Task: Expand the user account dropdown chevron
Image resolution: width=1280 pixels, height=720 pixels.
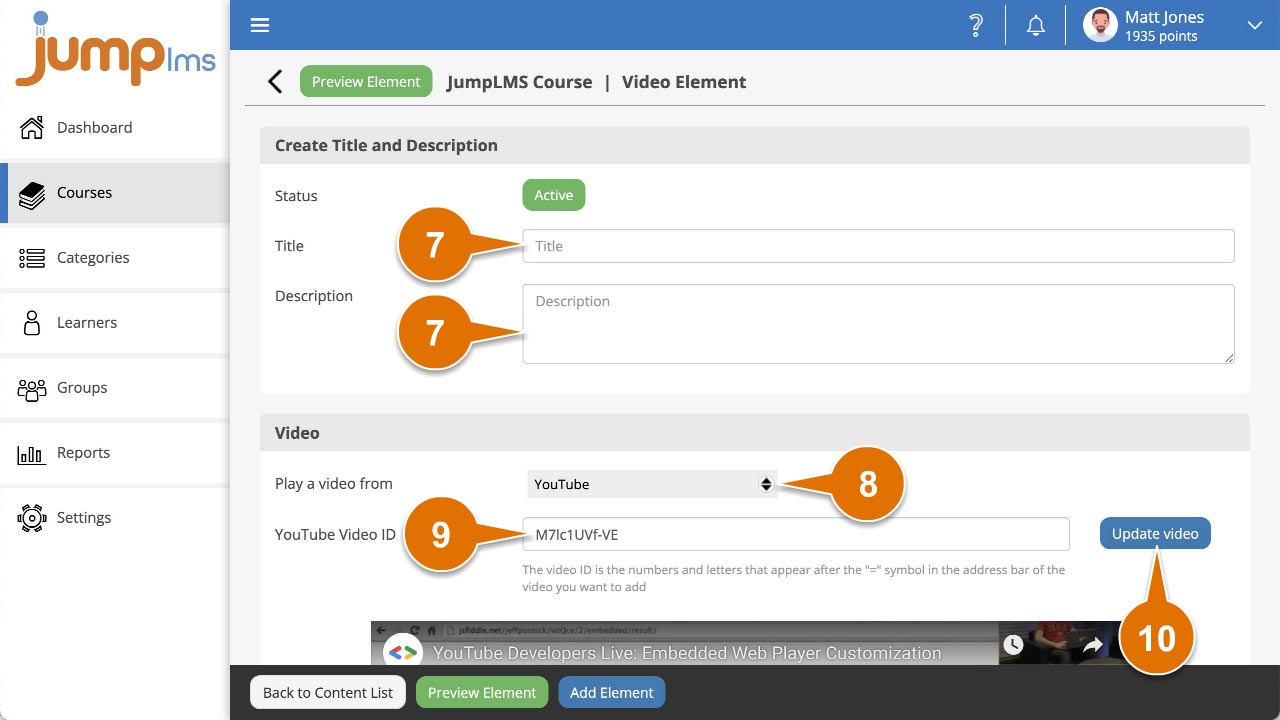Action: (x=1254, y=26)
